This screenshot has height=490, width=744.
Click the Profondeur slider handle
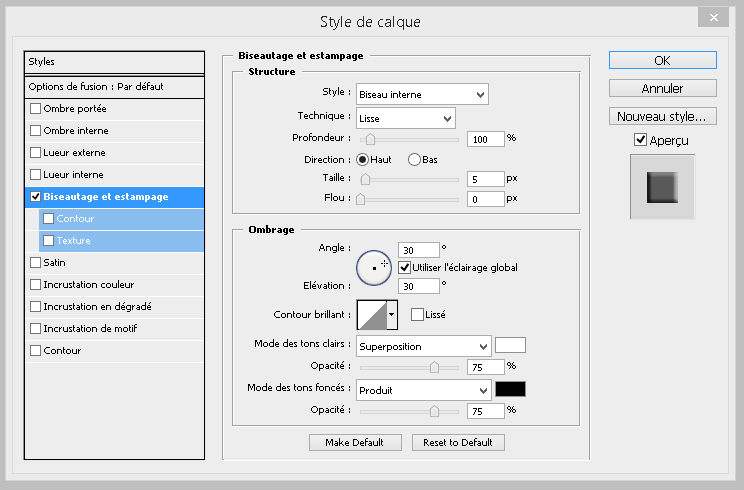pos(370,139)
